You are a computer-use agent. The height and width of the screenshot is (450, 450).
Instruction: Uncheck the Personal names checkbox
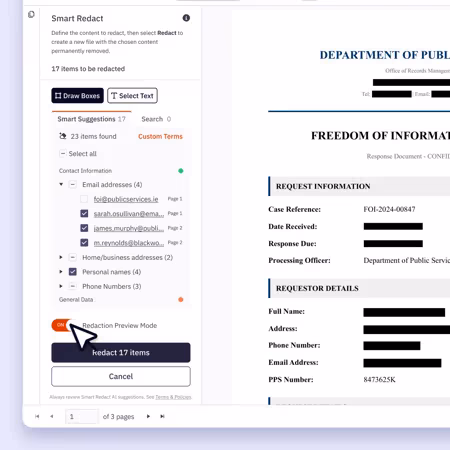72,272
